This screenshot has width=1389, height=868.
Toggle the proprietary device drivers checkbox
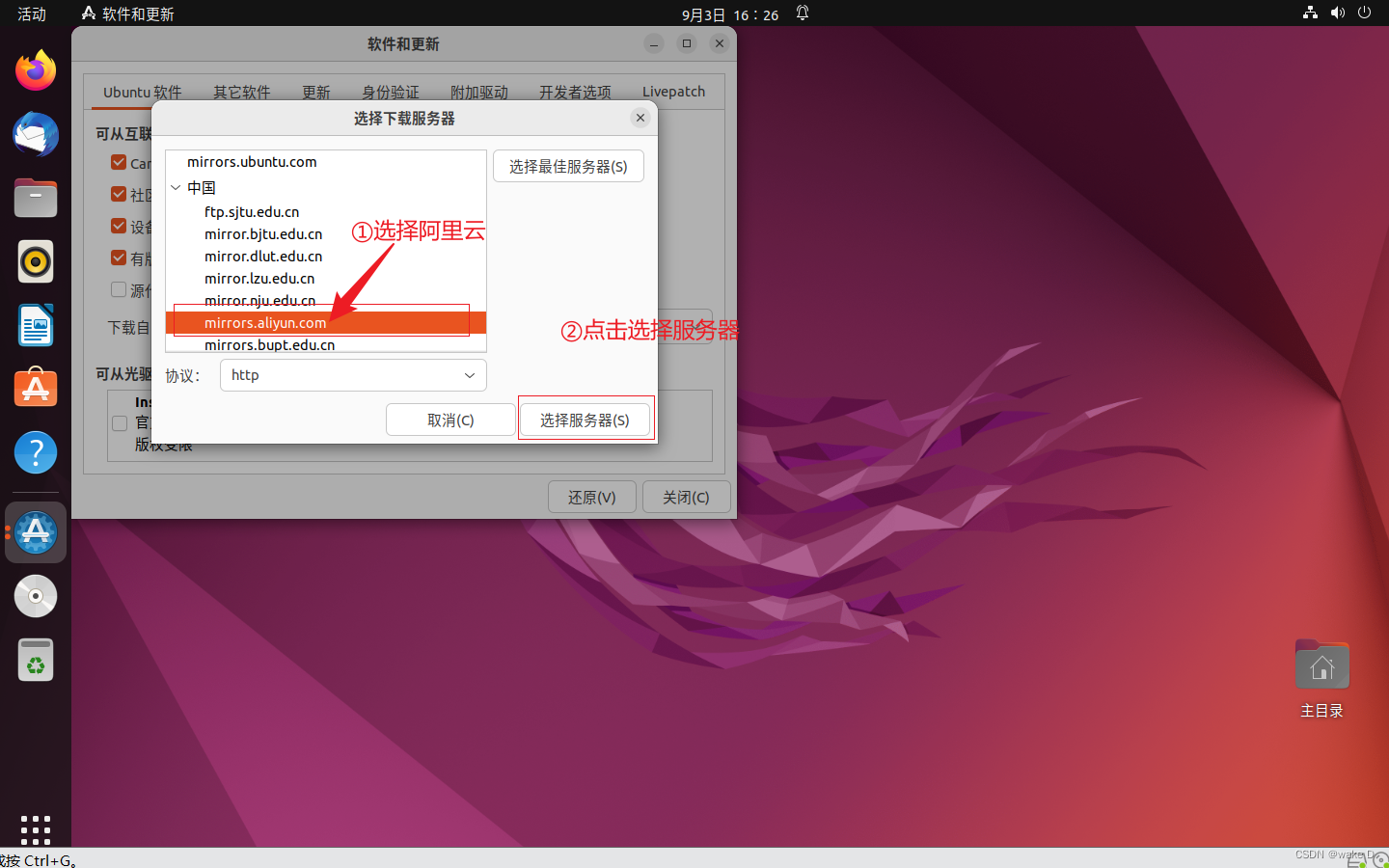pos(119,226)
